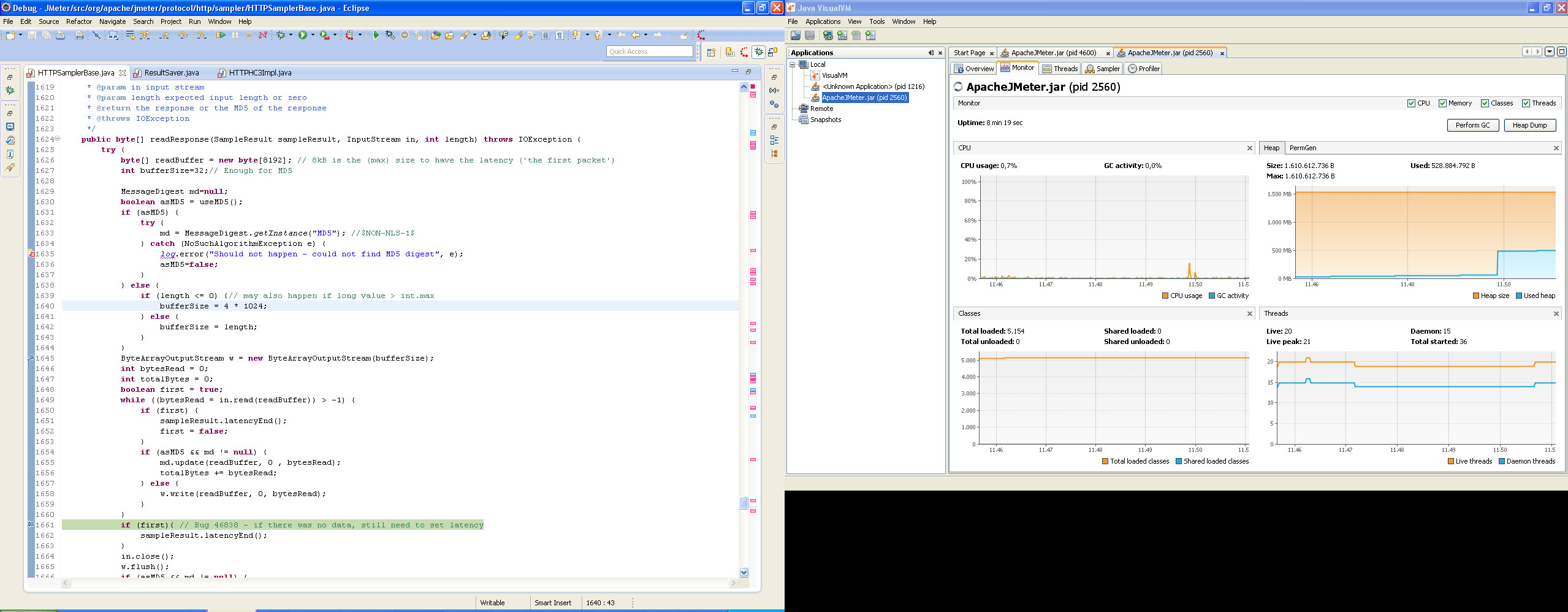The height and width of the screenshot is (612, 1568).
Task: Click the Save All icon in Eclipse toolbar
Action: (x=45, y=36)
